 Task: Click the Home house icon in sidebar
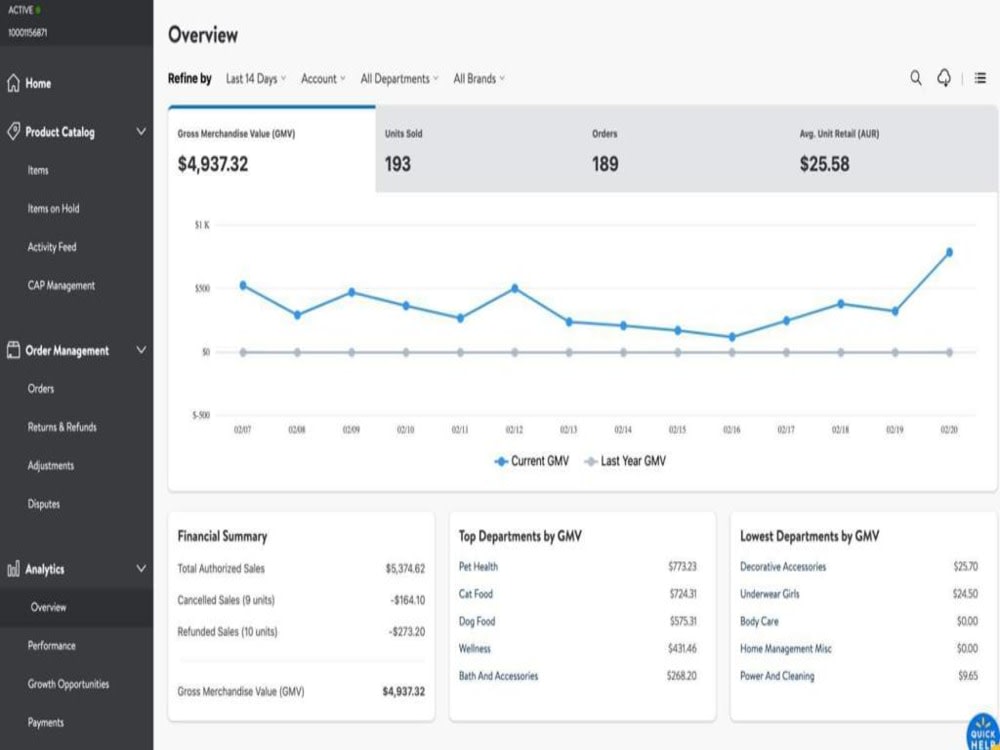(13, 83)
